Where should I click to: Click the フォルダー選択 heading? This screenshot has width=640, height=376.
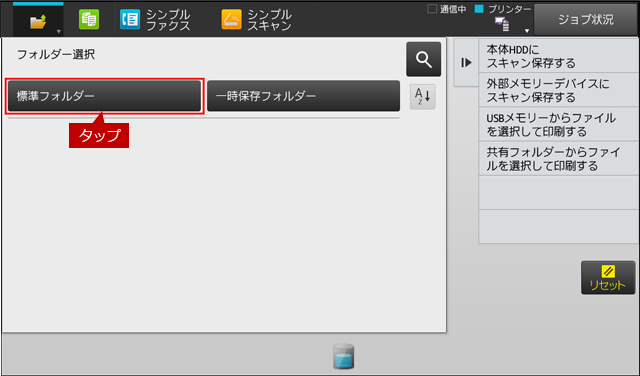point(56,54)
